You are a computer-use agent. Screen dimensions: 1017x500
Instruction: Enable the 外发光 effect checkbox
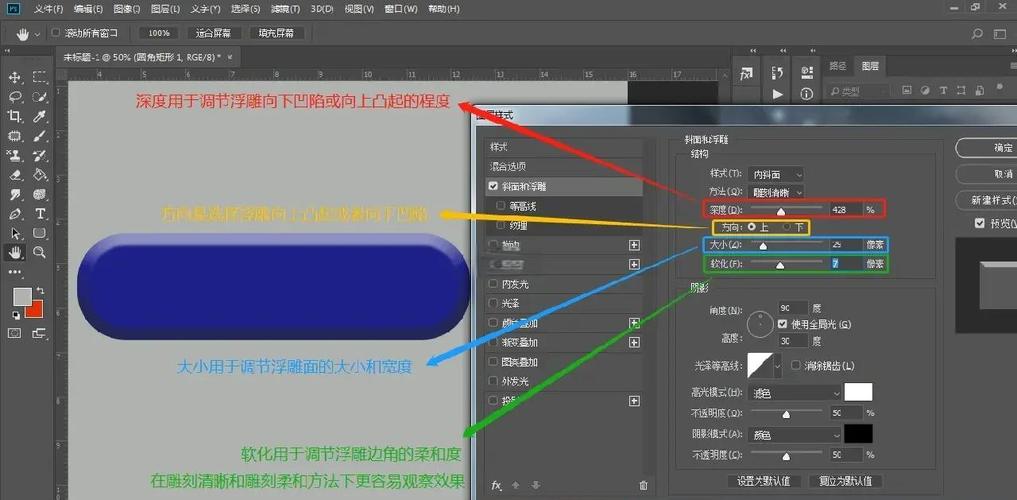click(493, 381)
